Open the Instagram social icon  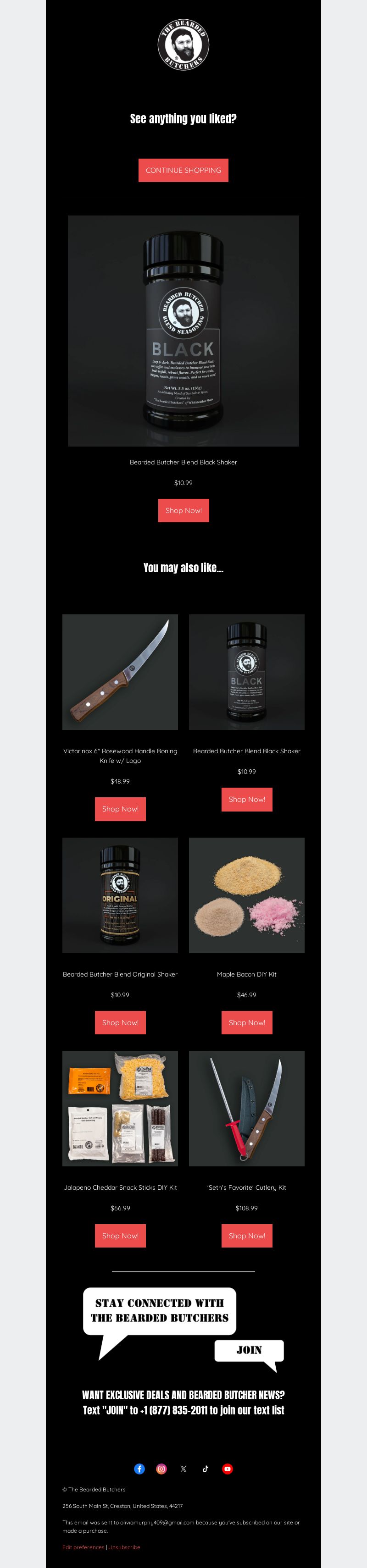(x=161, y=1469)
